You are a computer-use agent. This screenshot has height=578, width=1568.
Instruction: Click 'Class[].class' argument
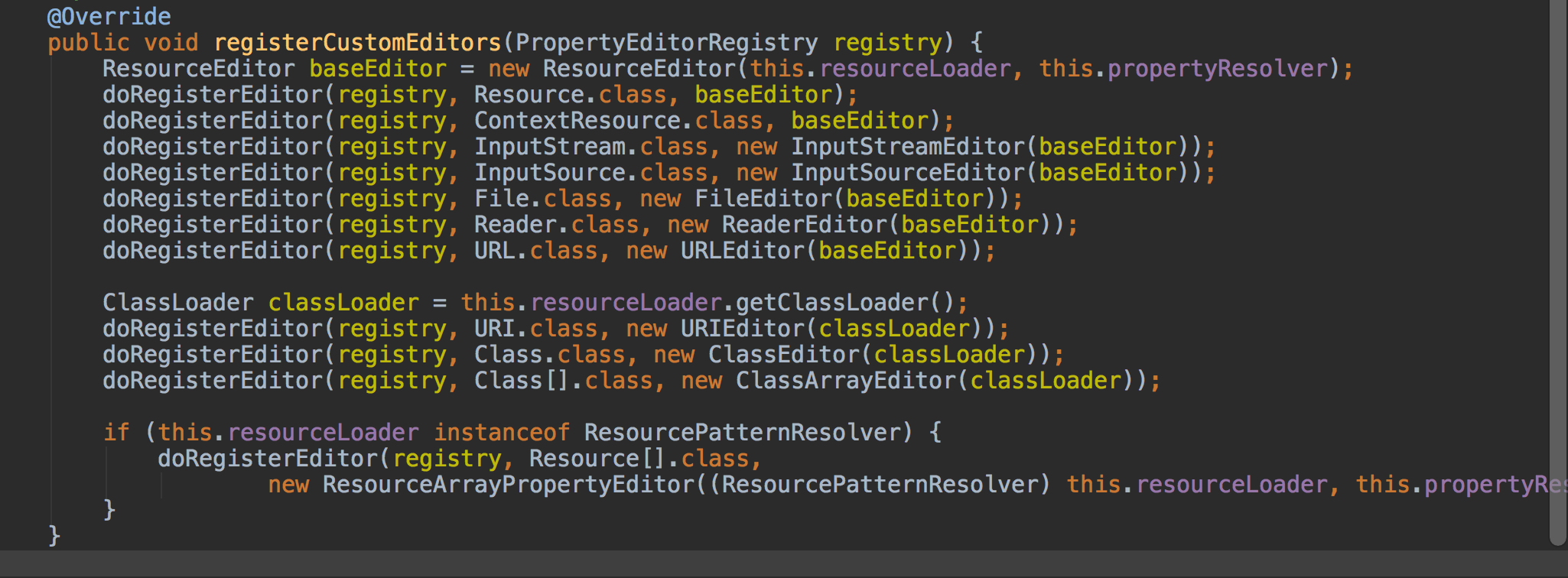(x=564, y=380)
